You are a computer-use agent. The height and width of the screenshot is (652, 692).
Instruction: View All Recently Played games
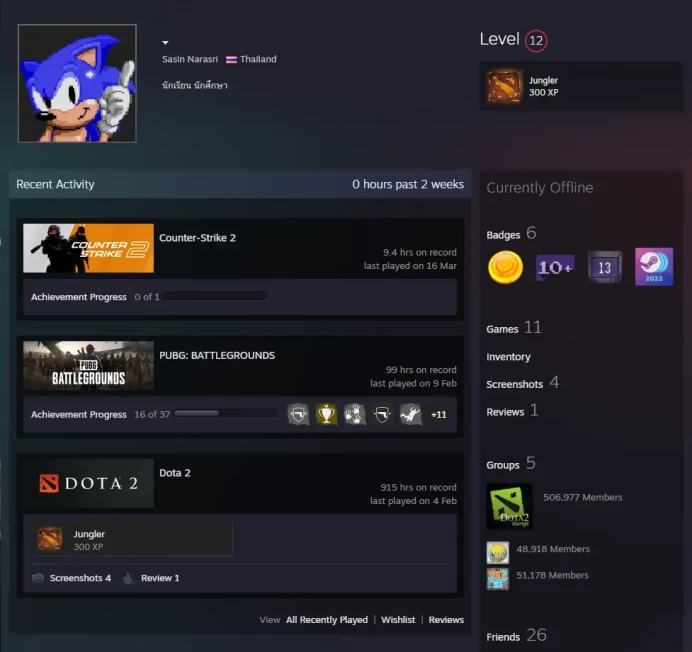[x=327, y=620]
